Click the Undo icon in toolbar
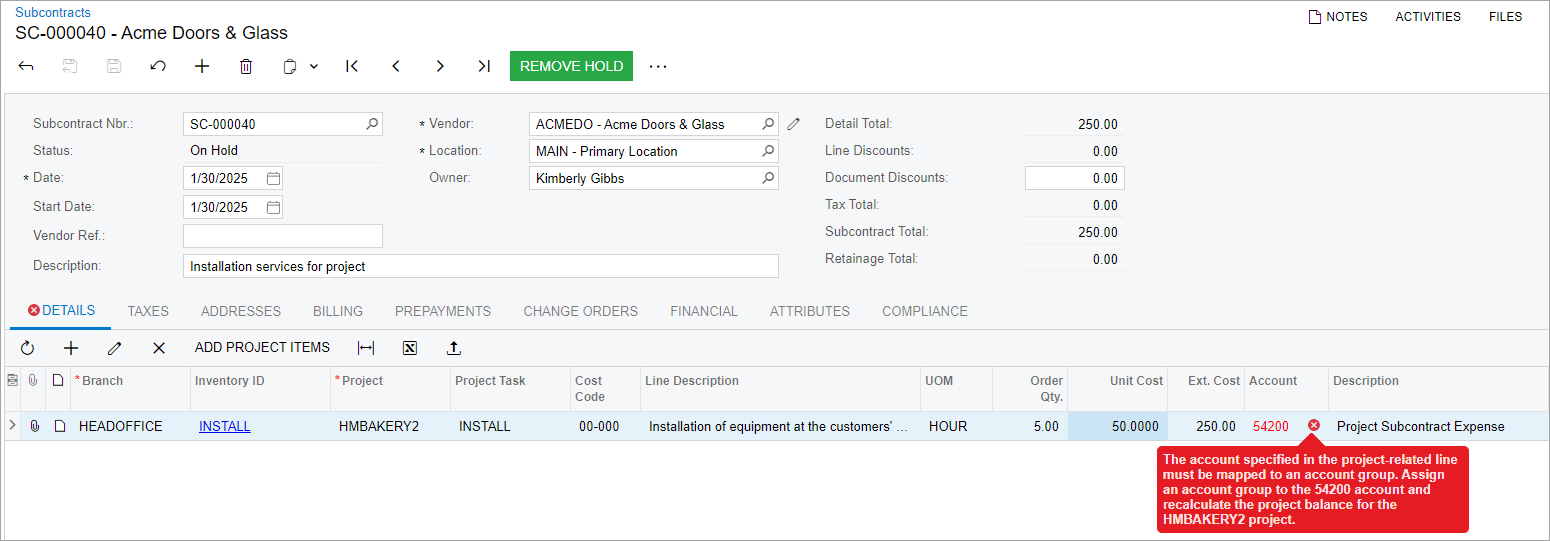This screenshot has width=1550, height=541. [158, 66]
